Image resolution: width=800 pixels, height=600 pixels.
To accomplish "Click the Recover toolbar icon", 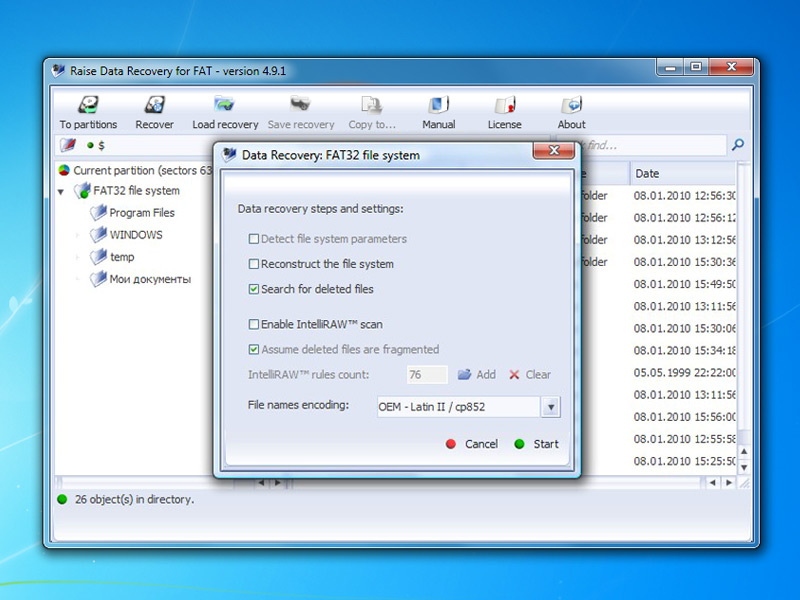I will tap(155, 105).
